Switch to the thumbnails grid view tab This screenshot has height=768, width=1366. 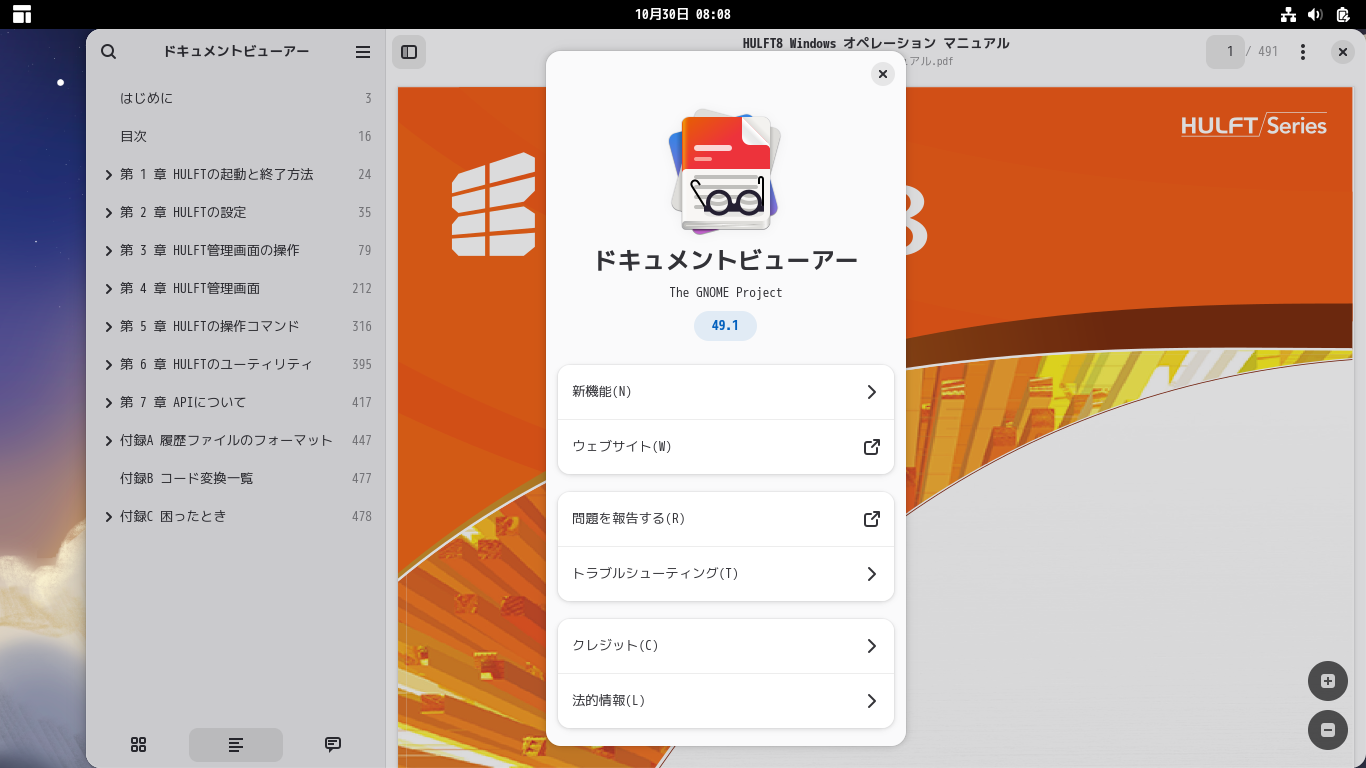[139, 745]
